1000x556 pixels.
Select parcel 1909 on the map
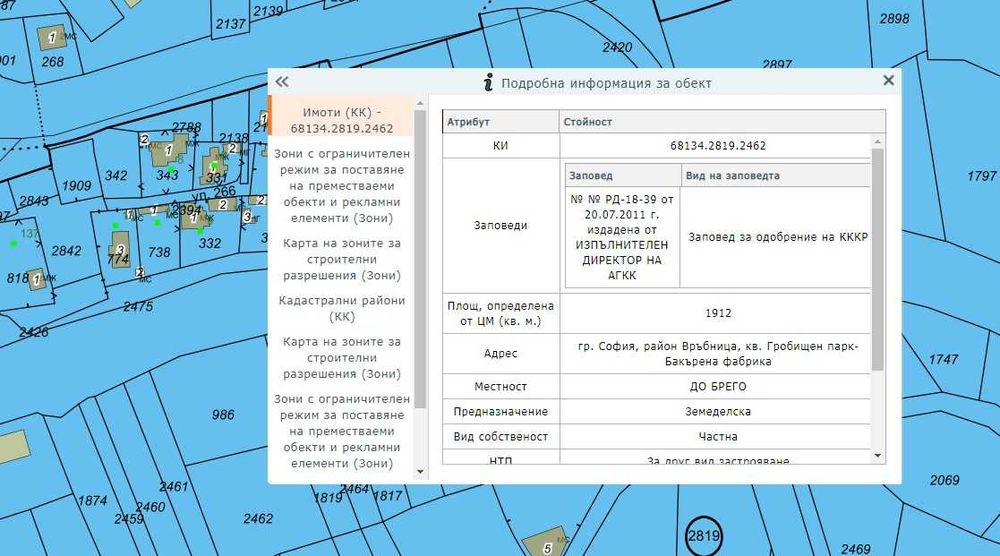(77, 186)
